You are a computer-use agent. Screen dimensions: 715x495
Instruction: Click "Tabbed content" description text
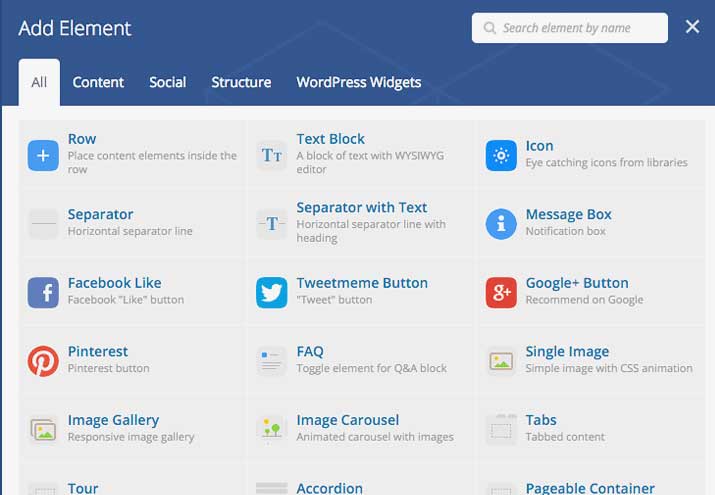(x=565, y=437)
